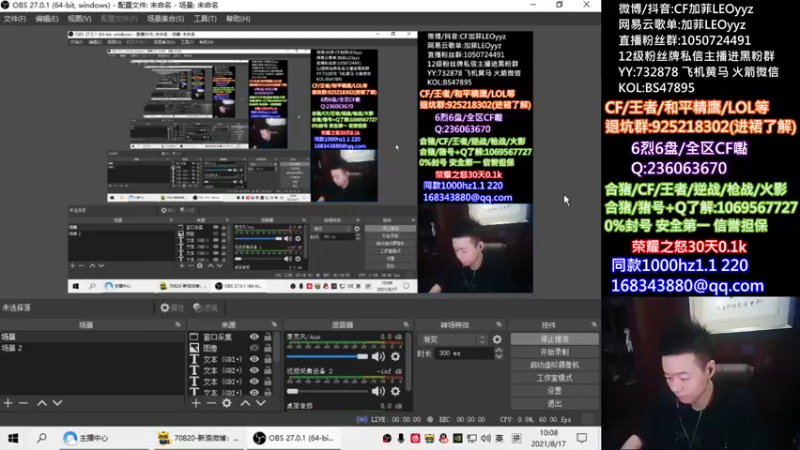
Task: Click 启动虚拟摄像机 button
Action: point(555,365)
